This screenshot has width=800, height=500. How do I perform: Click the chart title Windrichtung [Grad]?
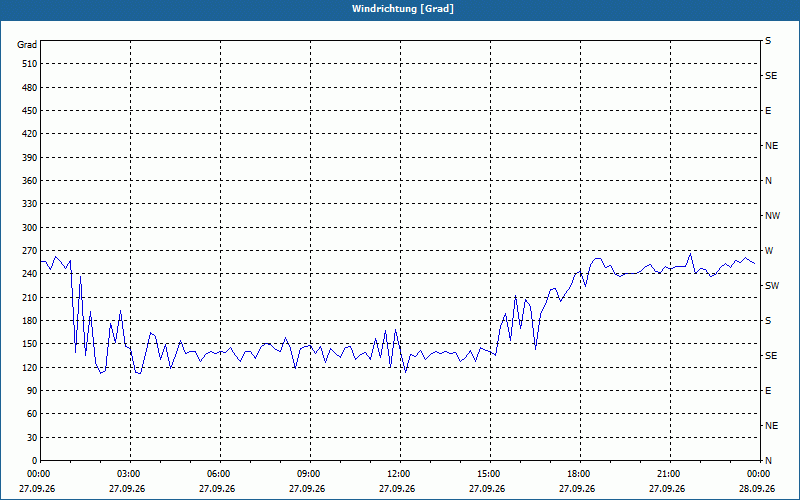click(x=403, y=9)
